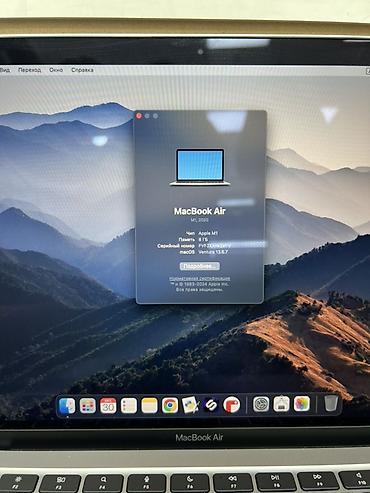This screenshot has width=370, height=493.
Task: Launch Reminders from the Dock
Action: coord(129,406)
